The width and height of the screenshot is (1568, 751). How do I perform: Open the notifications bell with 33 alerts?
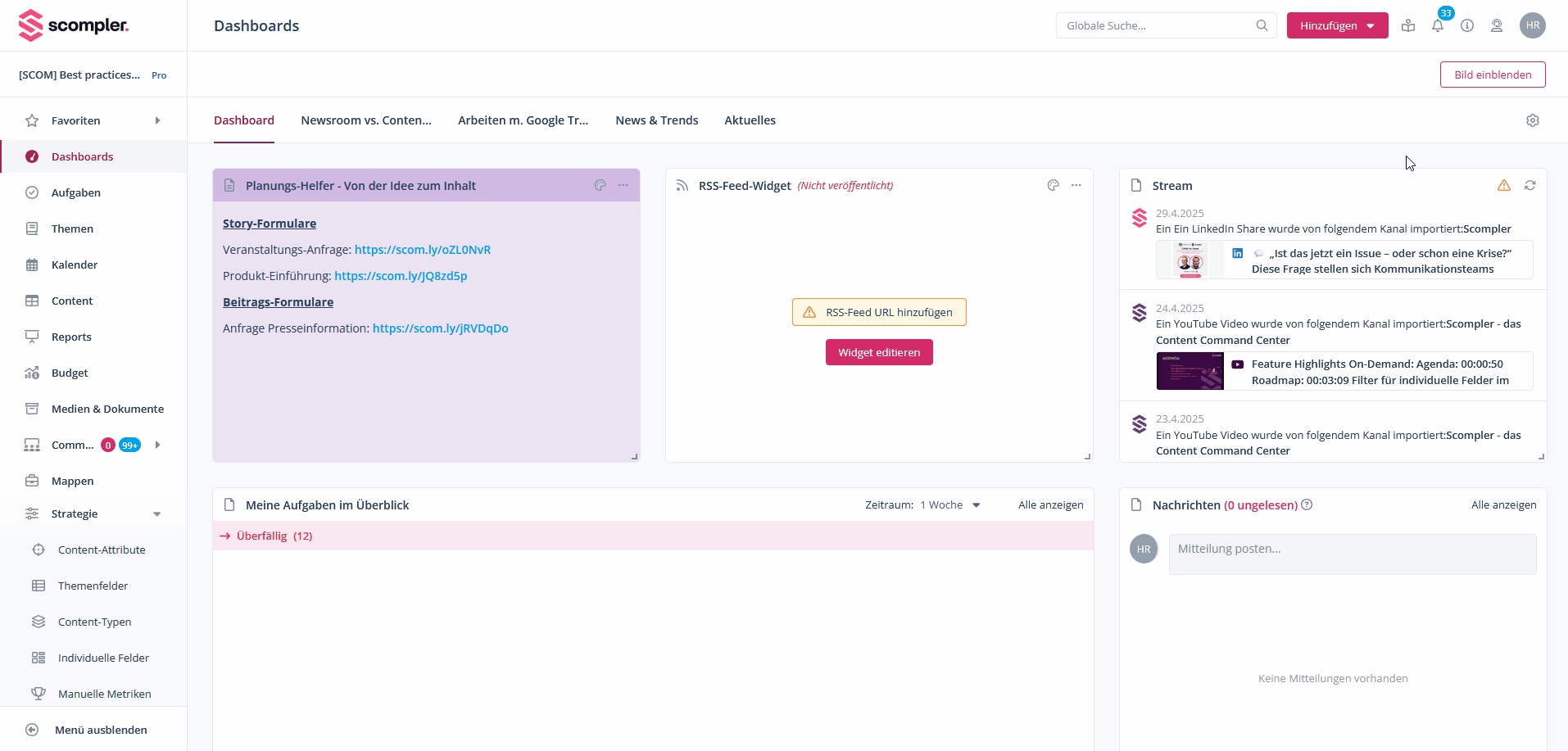[x=1436, y=25]
